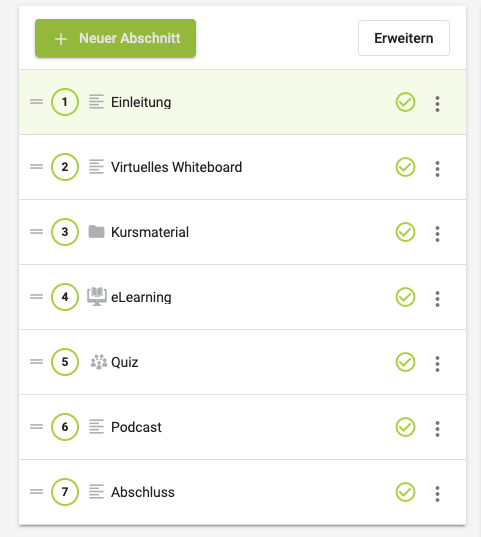This screenshot has width=481, height=537.
Task: Select the Virtuelles Whiteboard section
Action: (x=242, y=167)
